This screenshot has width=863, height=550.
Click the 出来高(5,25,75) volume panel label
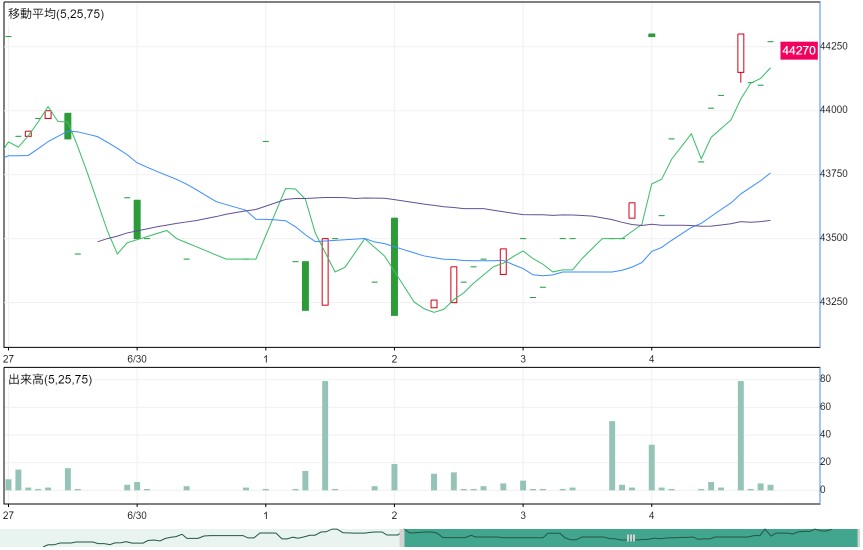(50, 379)
